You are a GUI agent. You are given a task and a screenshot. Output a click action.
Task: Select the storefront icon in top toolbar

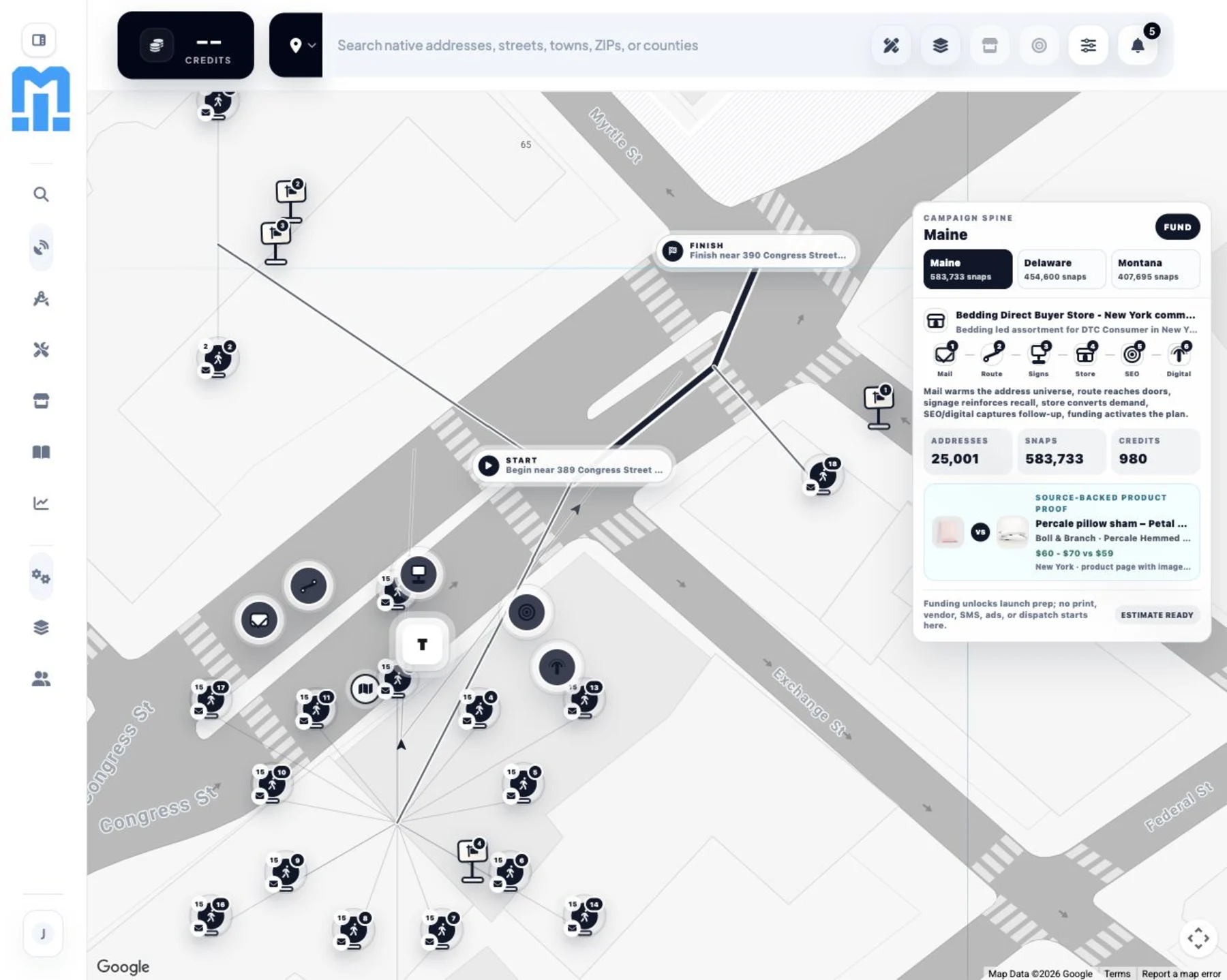[x=989, y=46]
